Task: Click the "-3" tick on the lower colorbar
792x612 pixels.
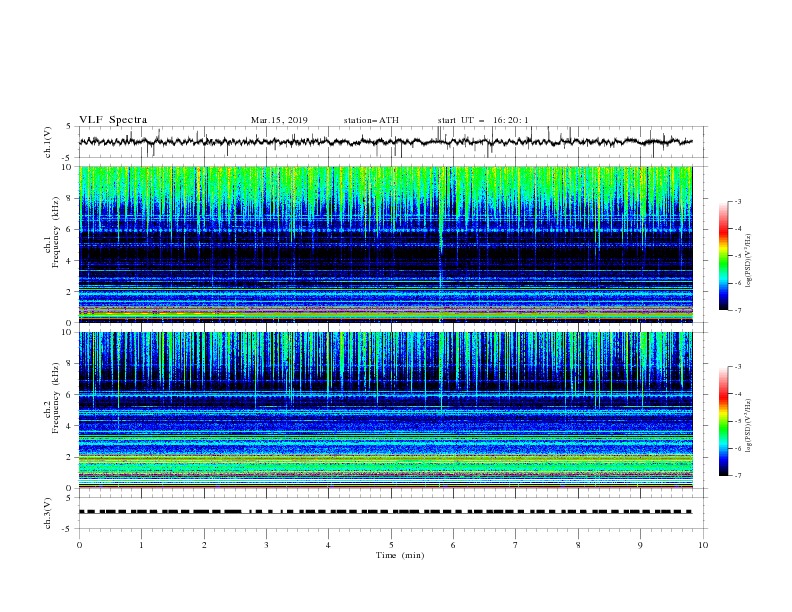Action: click(737, 367)
